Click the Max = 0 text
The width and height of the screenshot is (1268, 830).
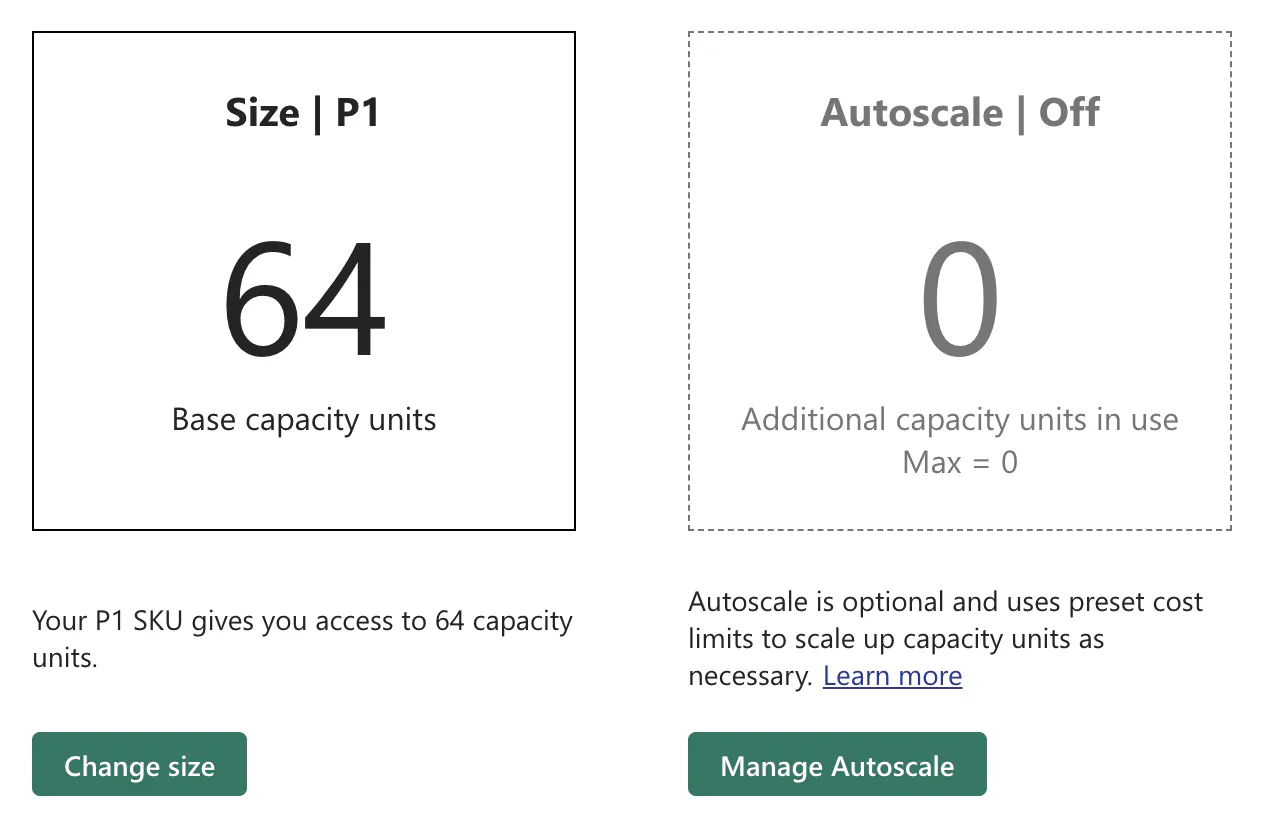959,462
